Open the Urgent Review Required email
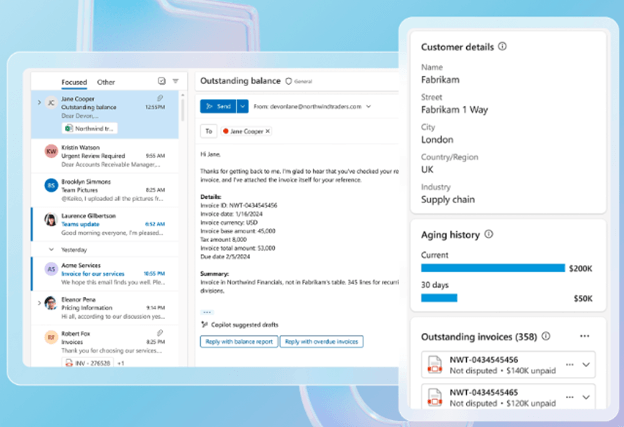The width and height of the screenshot is (624, 427). click(x=105, y=156)
